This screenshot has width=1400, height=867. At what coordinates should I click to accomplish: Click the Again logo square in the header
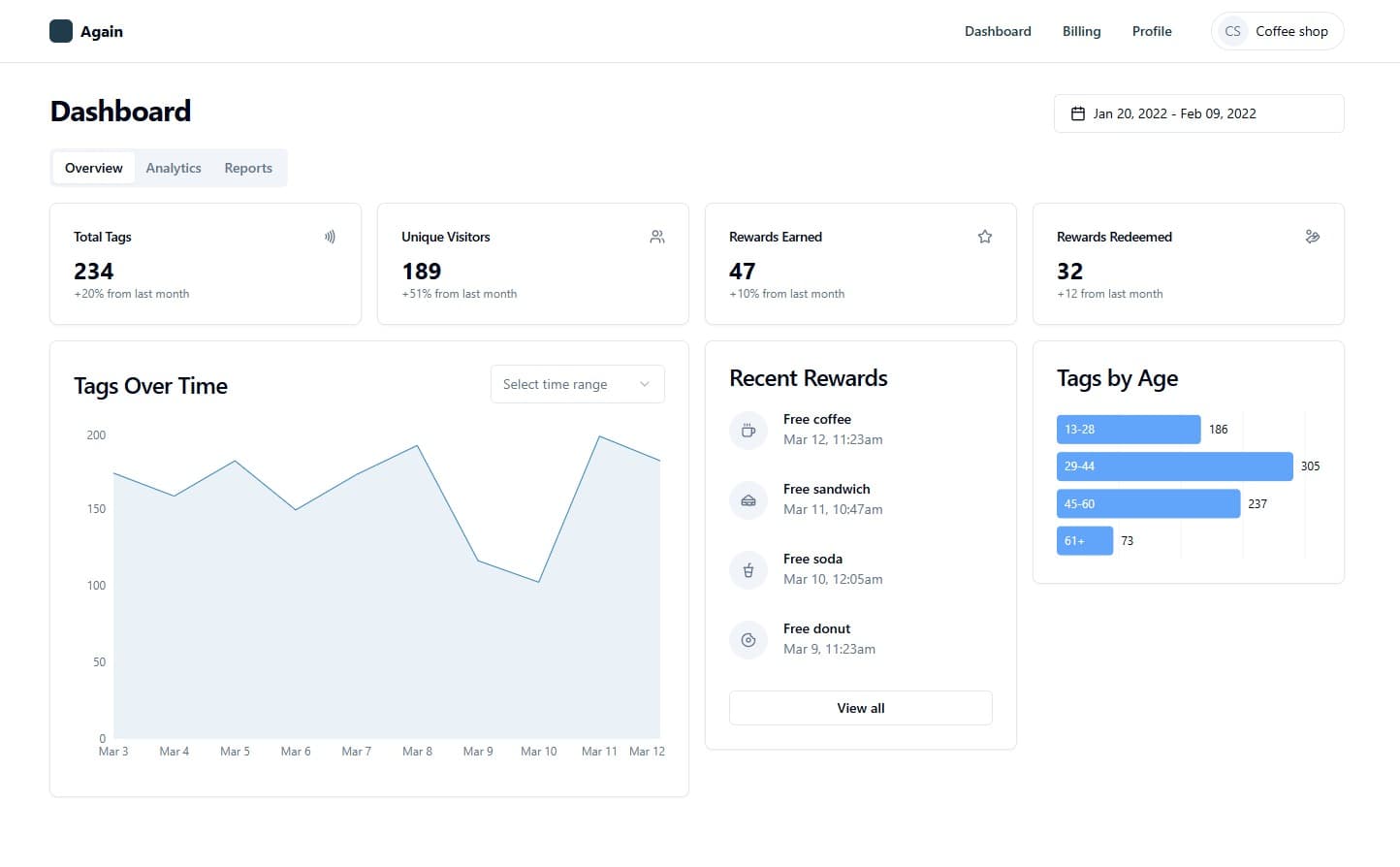pos(60,30)
